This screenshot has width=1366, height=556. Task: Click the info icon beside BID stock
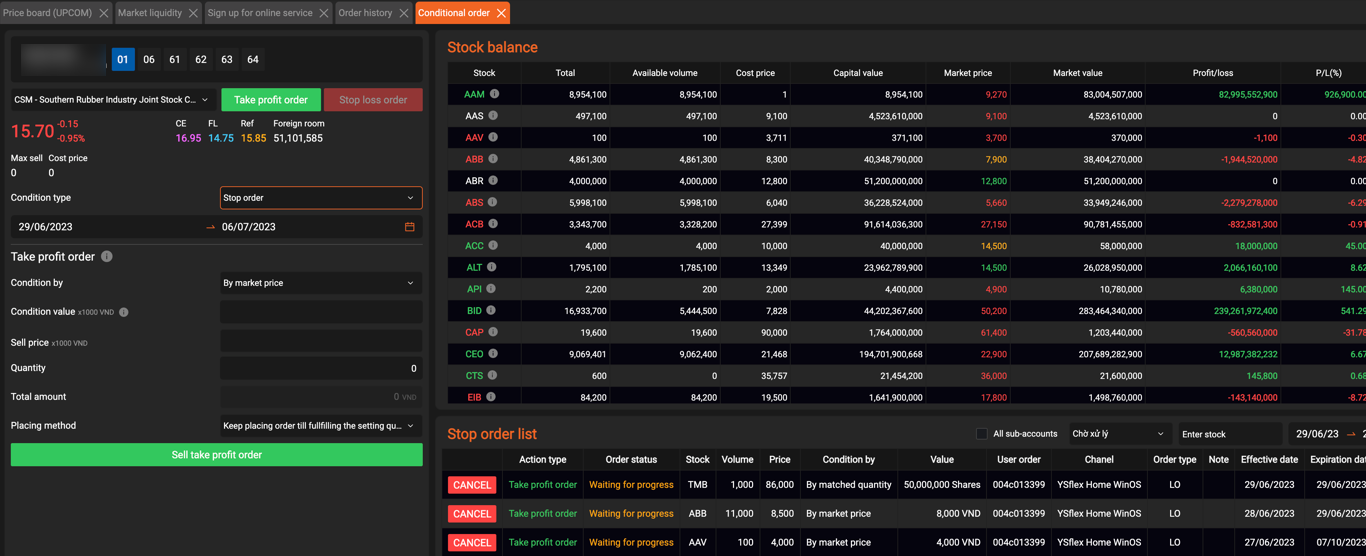[x=492, y=311]
